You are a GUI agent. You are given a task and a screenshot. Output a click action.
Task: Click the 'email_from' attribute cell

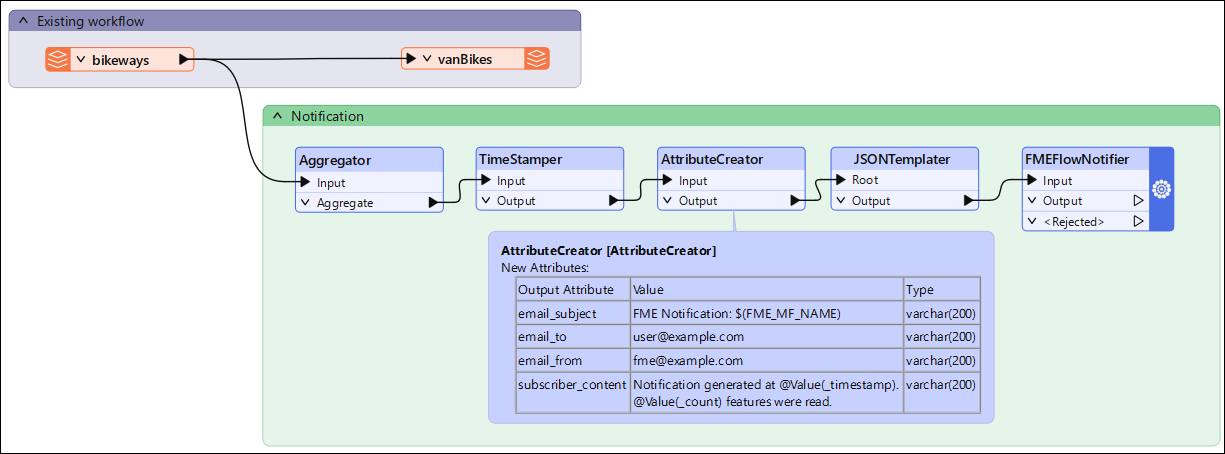pos(572,361)
